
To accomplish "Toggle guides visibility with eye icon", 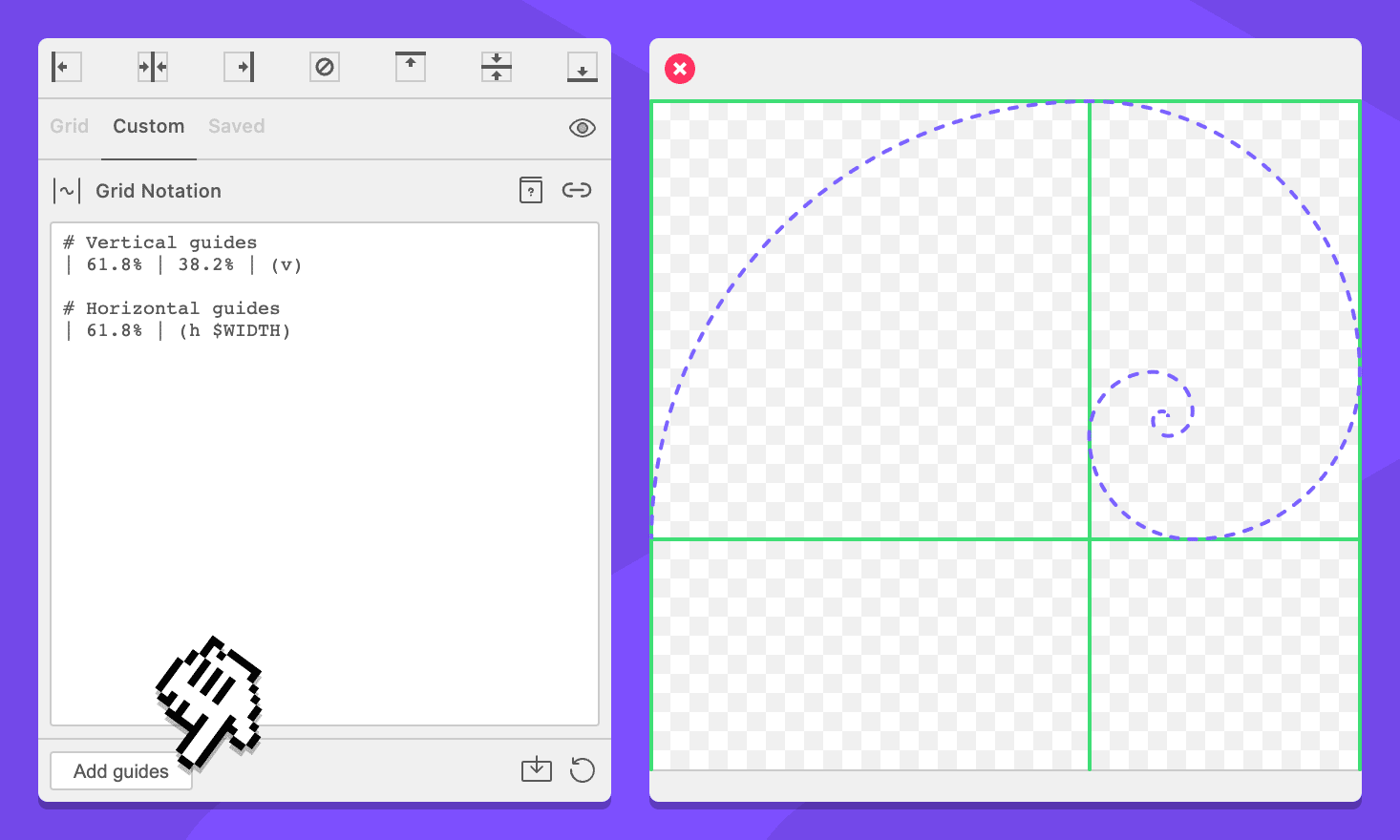I will 582,128.
